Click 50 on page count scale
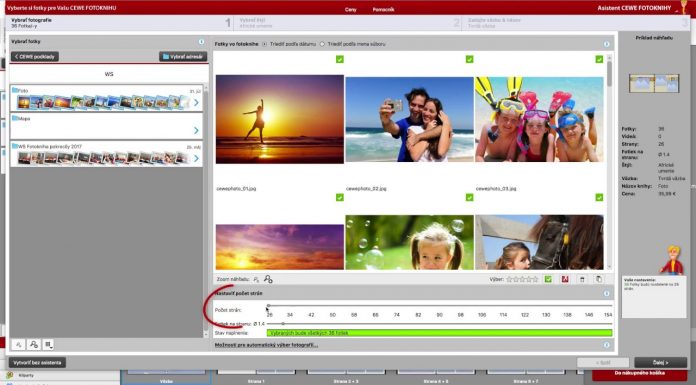 (332, 315)
